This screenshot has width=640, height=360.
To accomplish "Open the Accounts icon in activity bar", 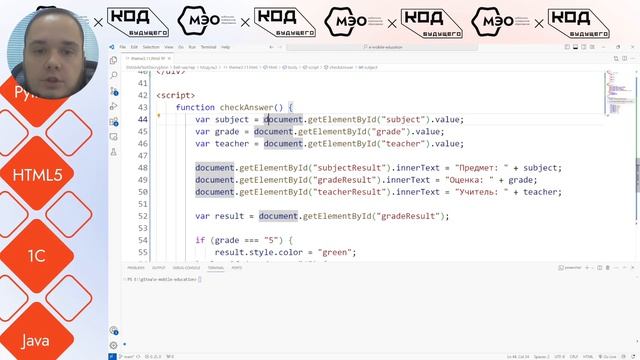I will click(113, 330).
